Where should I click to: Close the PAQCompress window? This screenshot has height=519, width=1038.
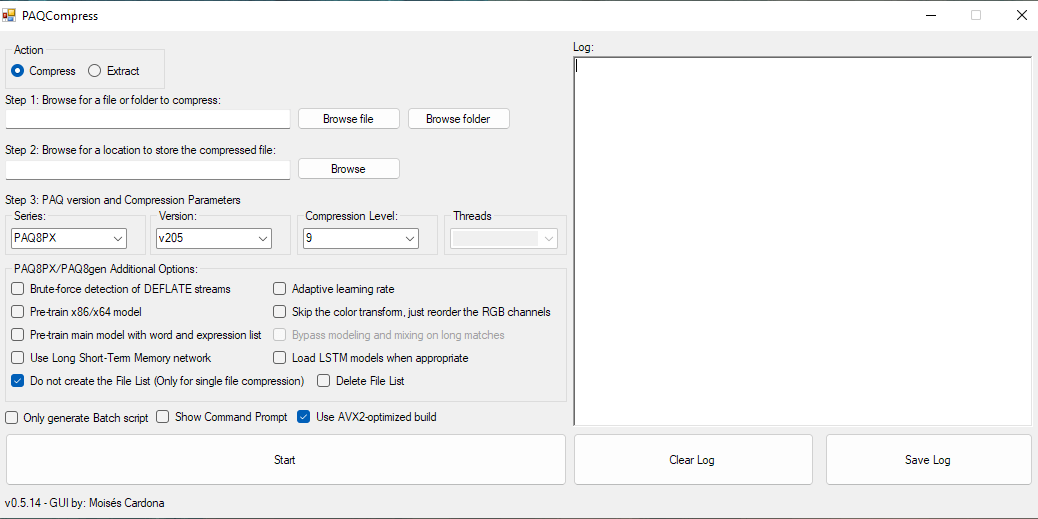point(1021,15)
